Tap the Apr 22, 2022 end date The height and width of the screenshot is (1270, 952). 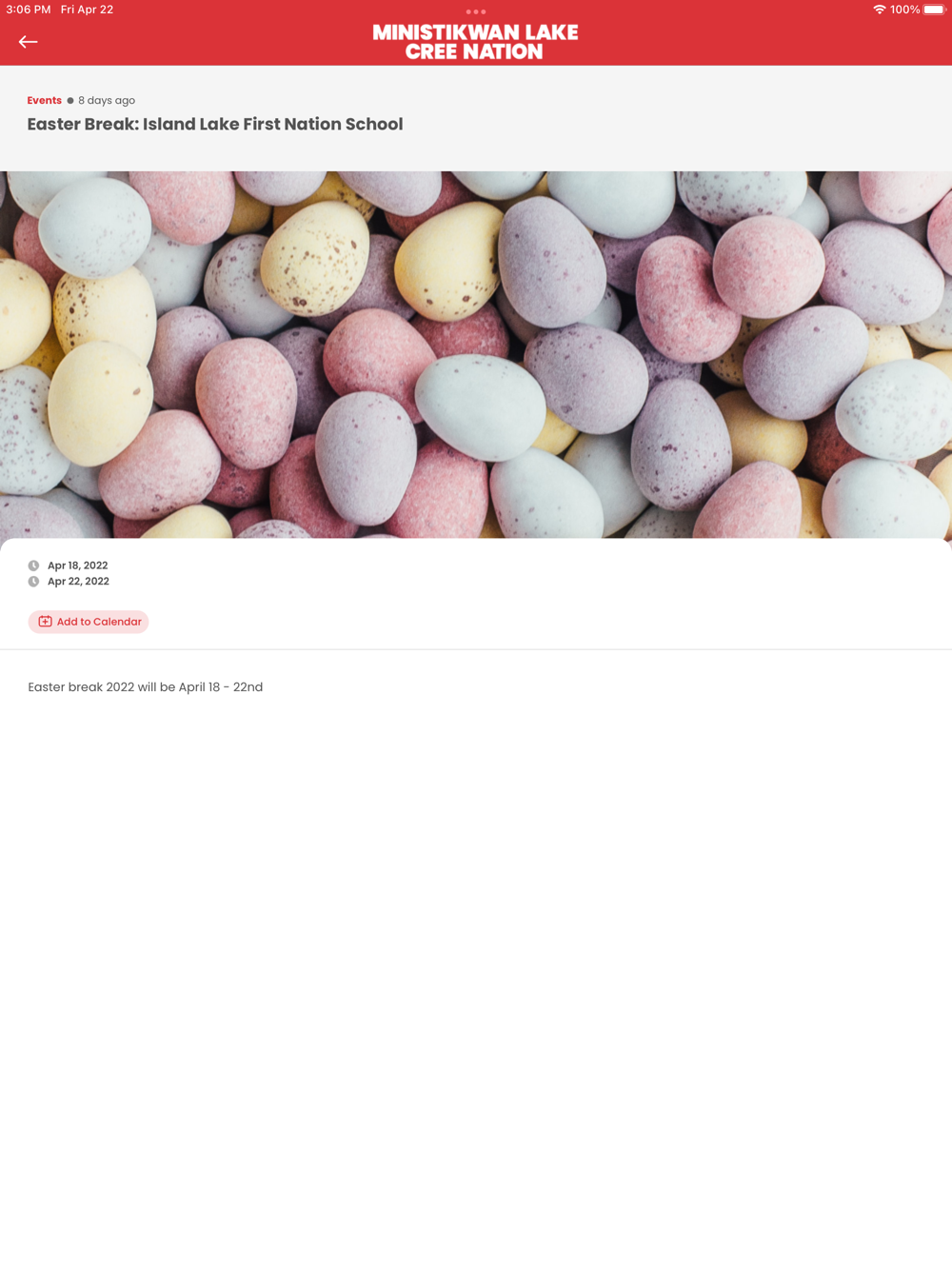click(78, 582)
